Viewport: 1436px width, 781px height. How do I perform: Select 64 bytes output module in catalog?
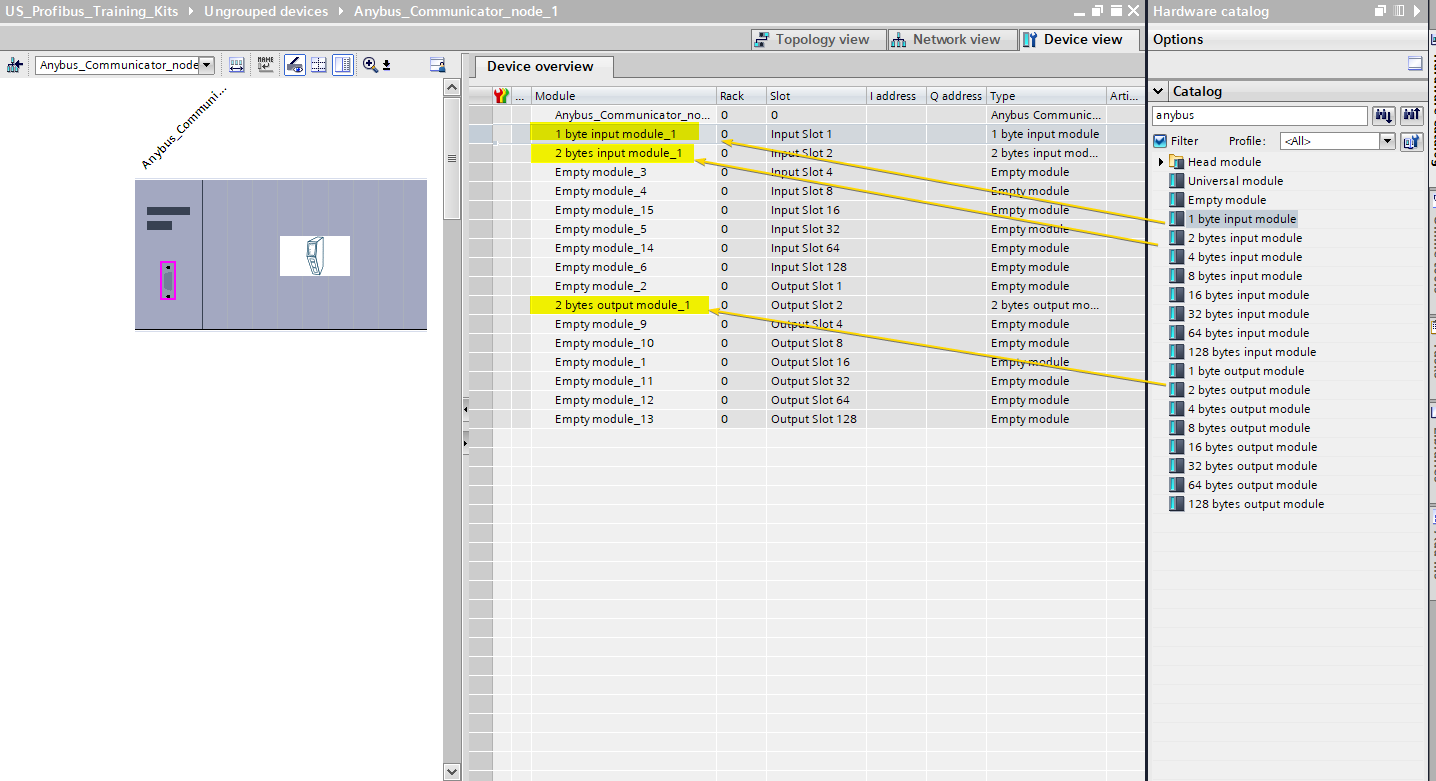point(1252,485)
